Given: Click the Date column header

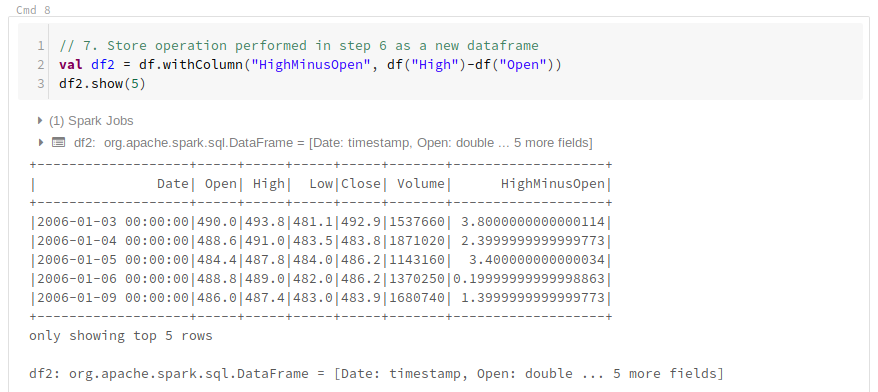Looking at the screenshot, I should tap(173, 184).
